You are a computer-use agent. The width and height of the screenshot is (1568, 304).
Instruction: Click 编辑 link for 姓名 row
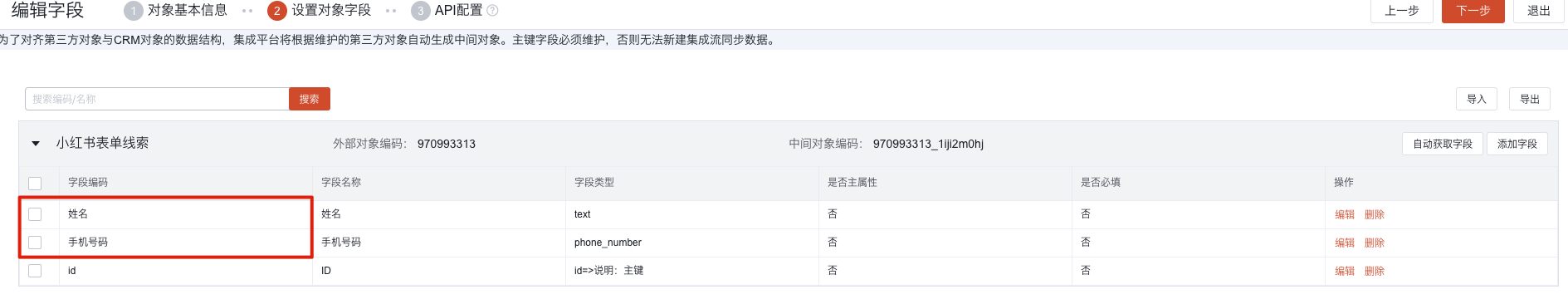tap(1345, 214)
